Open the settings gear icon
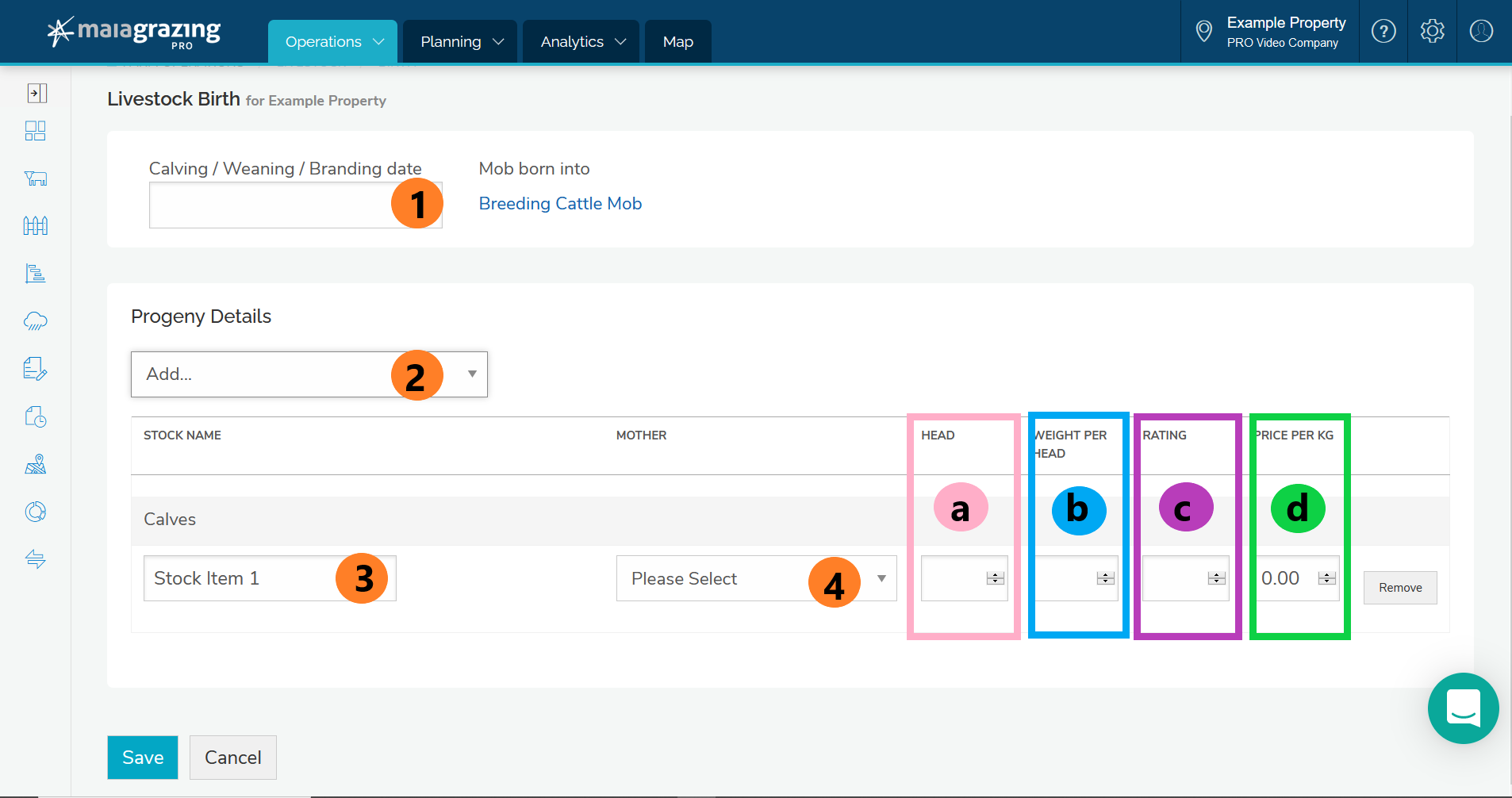Image resolution: width=1512 pixels, height=798 pixels. pyautogui.click(x=1432, y=32)
